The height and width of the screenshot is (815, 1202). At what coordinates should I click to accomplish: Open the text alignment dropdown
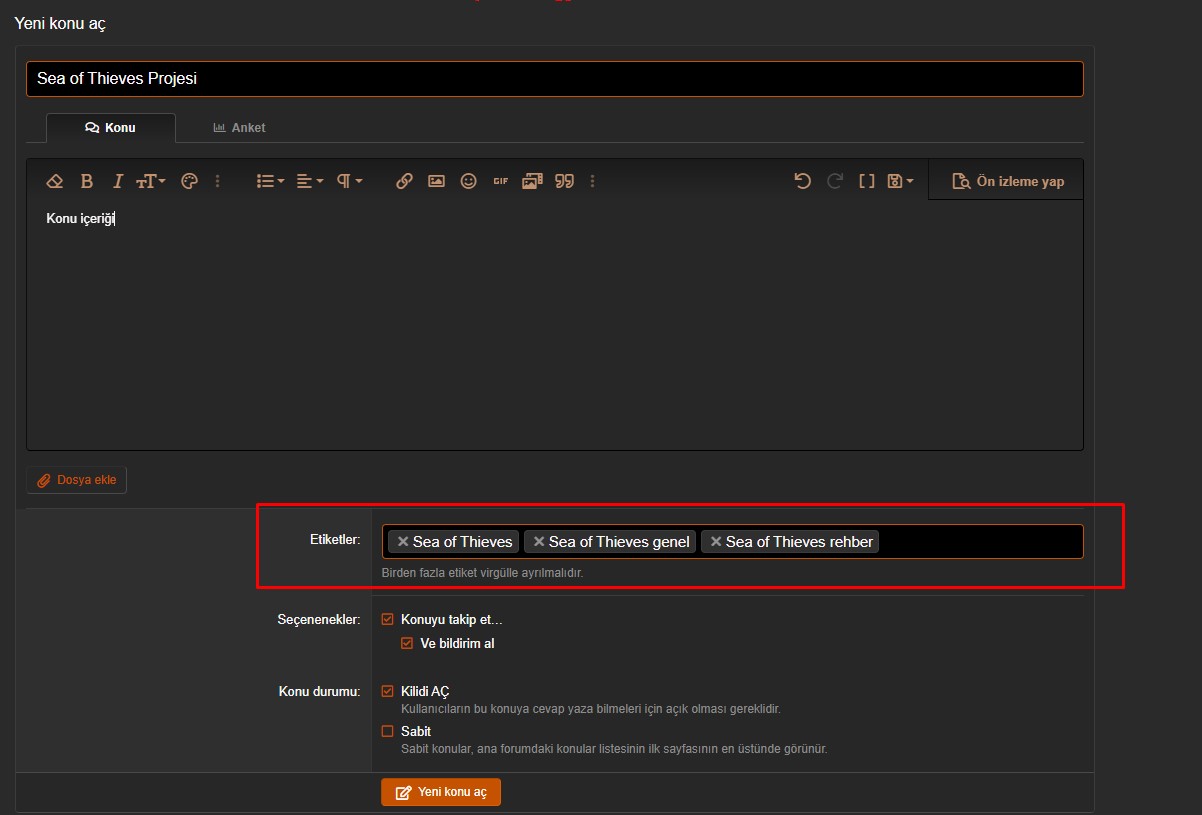pos(310,181)
